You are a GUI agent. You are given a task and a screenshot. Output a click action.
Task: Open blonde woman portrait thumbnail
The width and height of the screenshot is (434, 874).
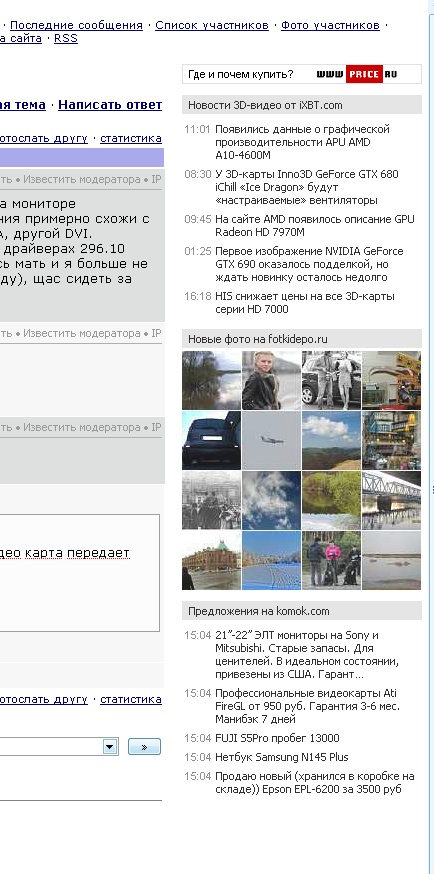(271, 380)
